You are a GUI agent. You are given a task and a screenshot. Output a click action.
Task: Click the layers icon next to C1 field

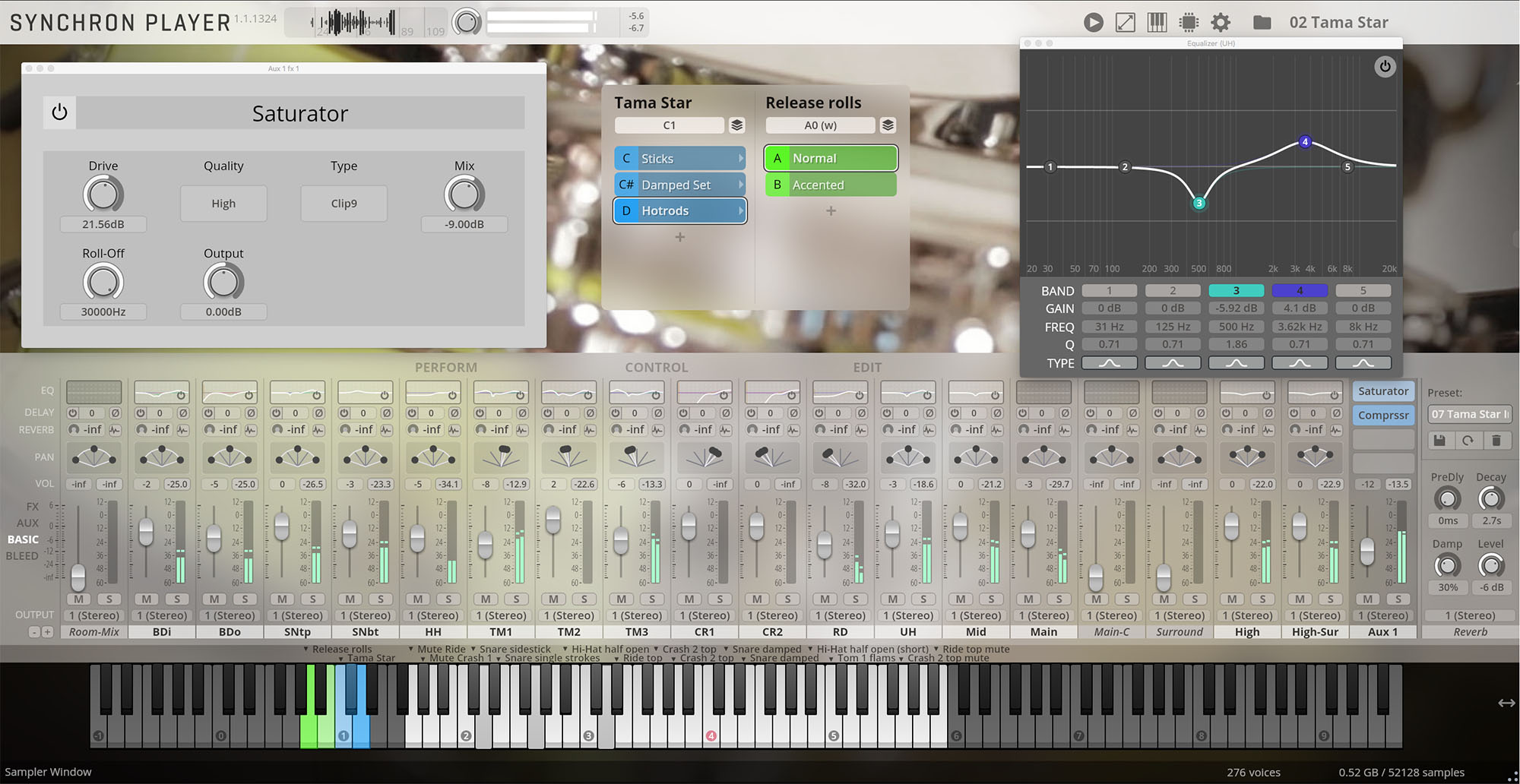[x=736, y=125]
